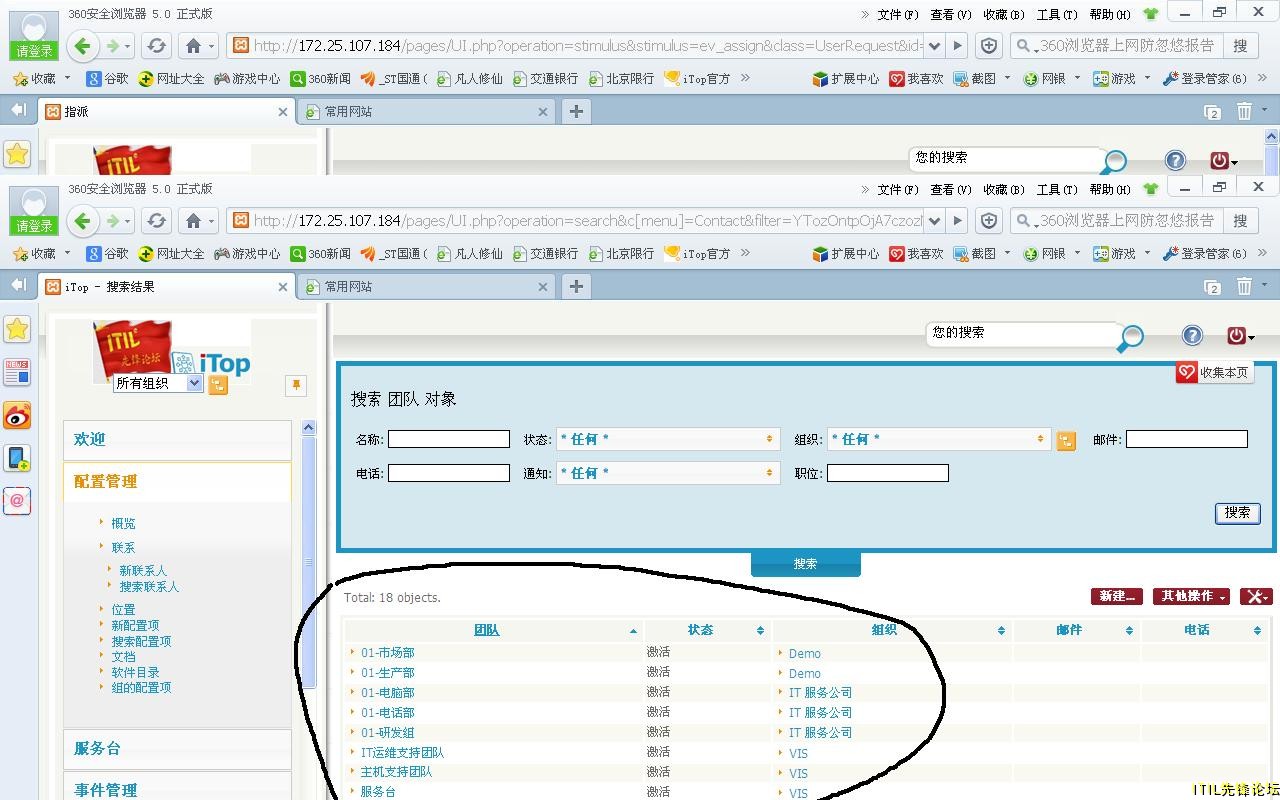The height and width of the screenshot is (800, 1280).
Task: Refresh page in the 指派 browser window
Action: 156,46
